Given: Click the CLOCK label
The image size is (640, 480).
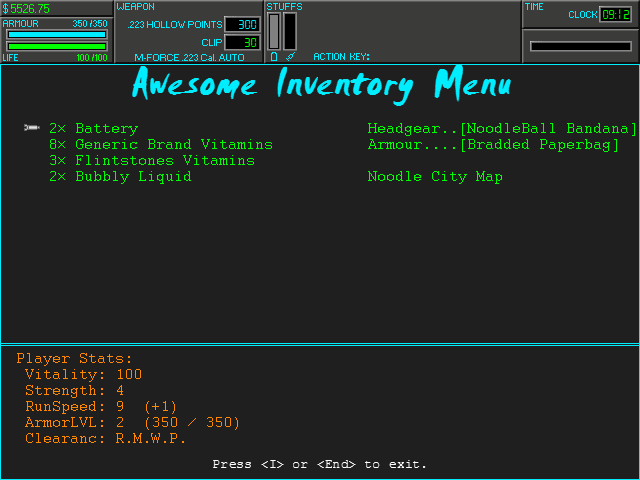Looking at the screenshot, I should click(x=583, y=15).
